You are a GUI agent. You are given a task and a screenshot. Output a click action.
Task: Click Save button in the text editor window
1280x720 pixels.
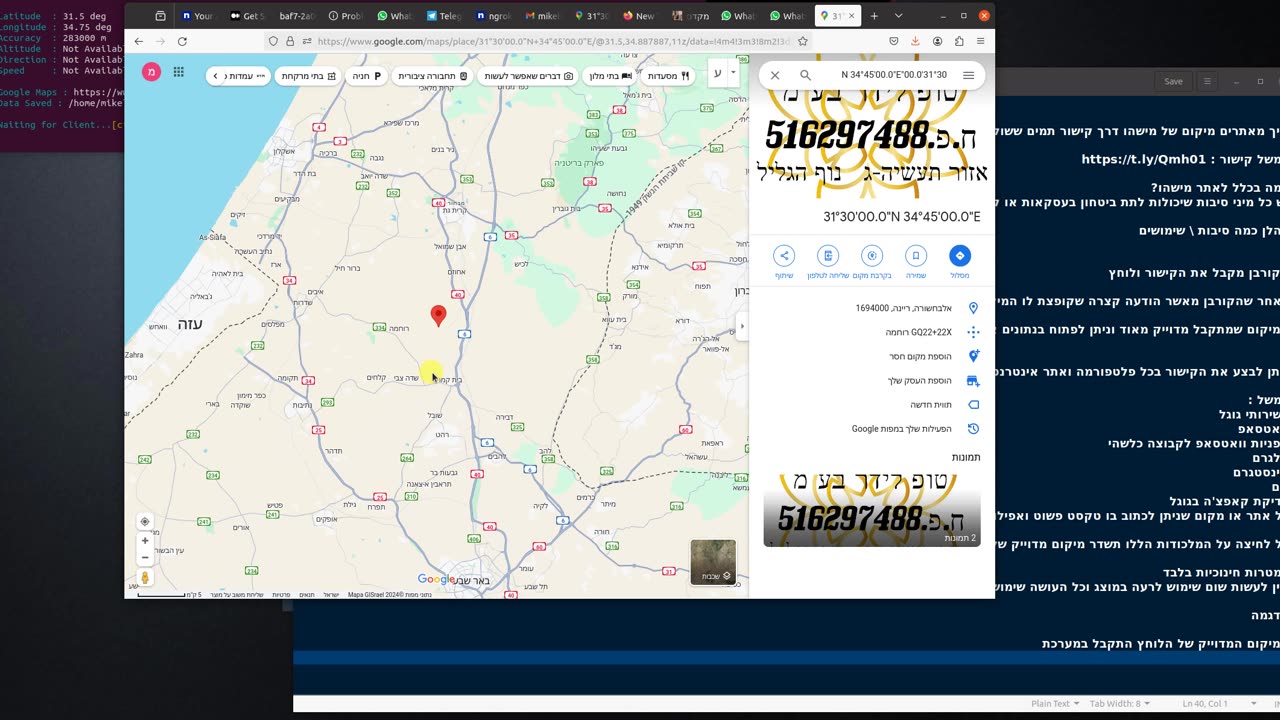pos(1173,81)
